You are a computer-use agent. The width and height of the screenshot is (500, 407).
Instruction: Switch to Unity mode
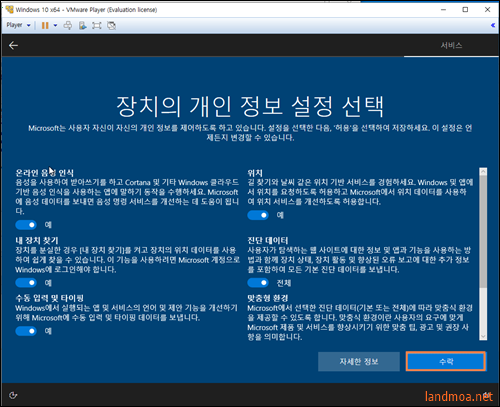tap(111, 25)
